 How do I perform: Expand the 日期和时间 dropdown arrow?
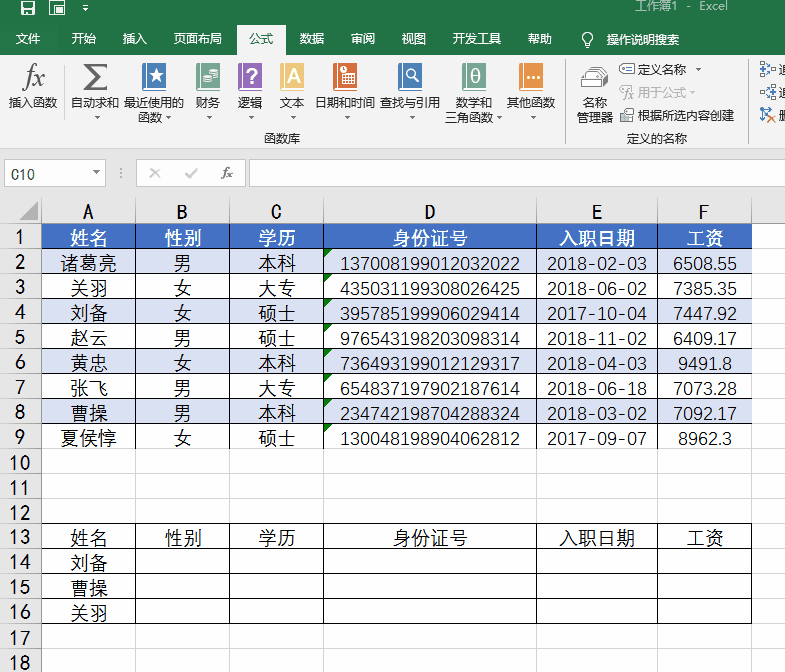(347, 118)
